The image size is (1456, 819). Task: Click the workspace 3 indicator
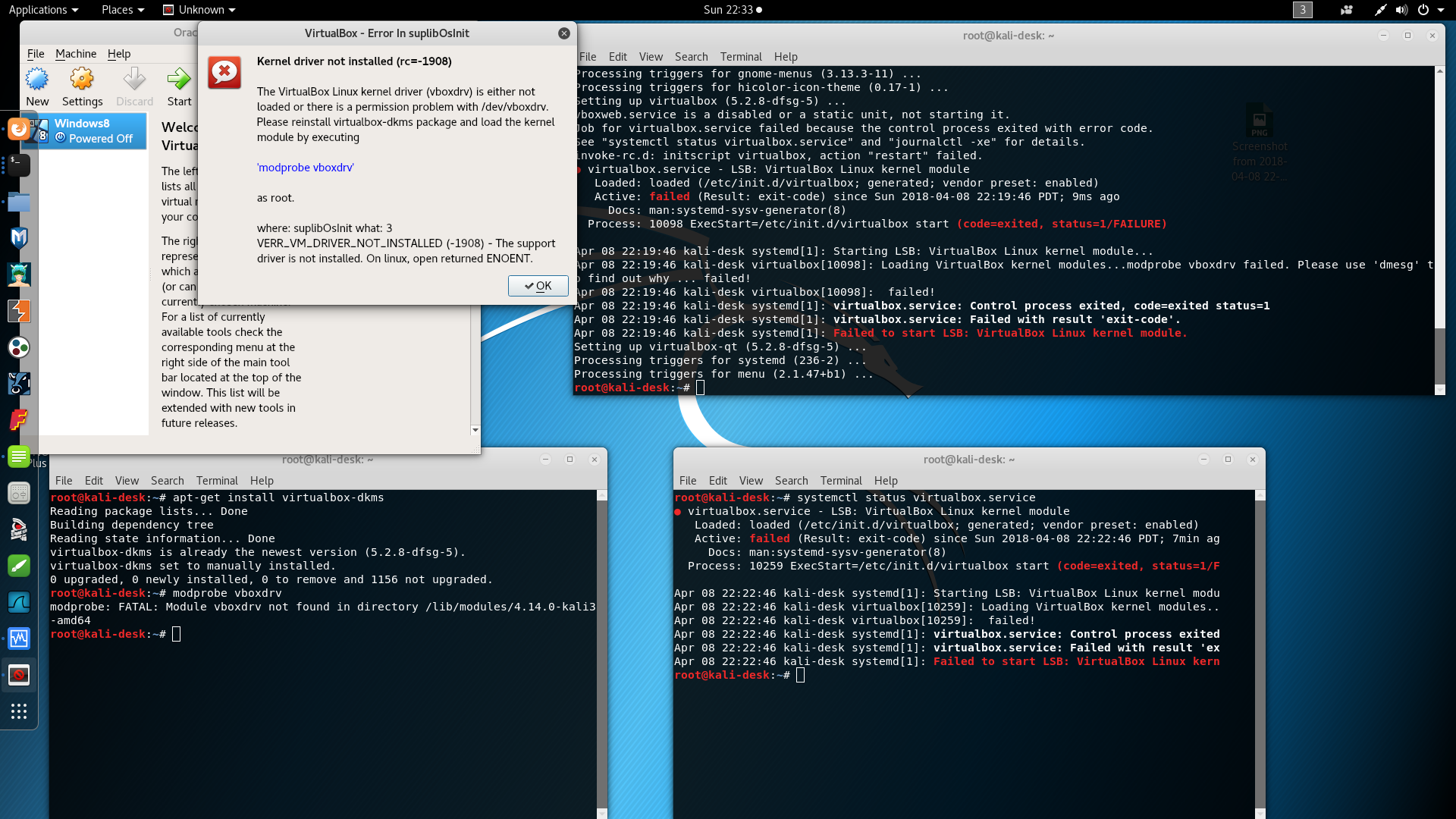(x=1303, y=10)
